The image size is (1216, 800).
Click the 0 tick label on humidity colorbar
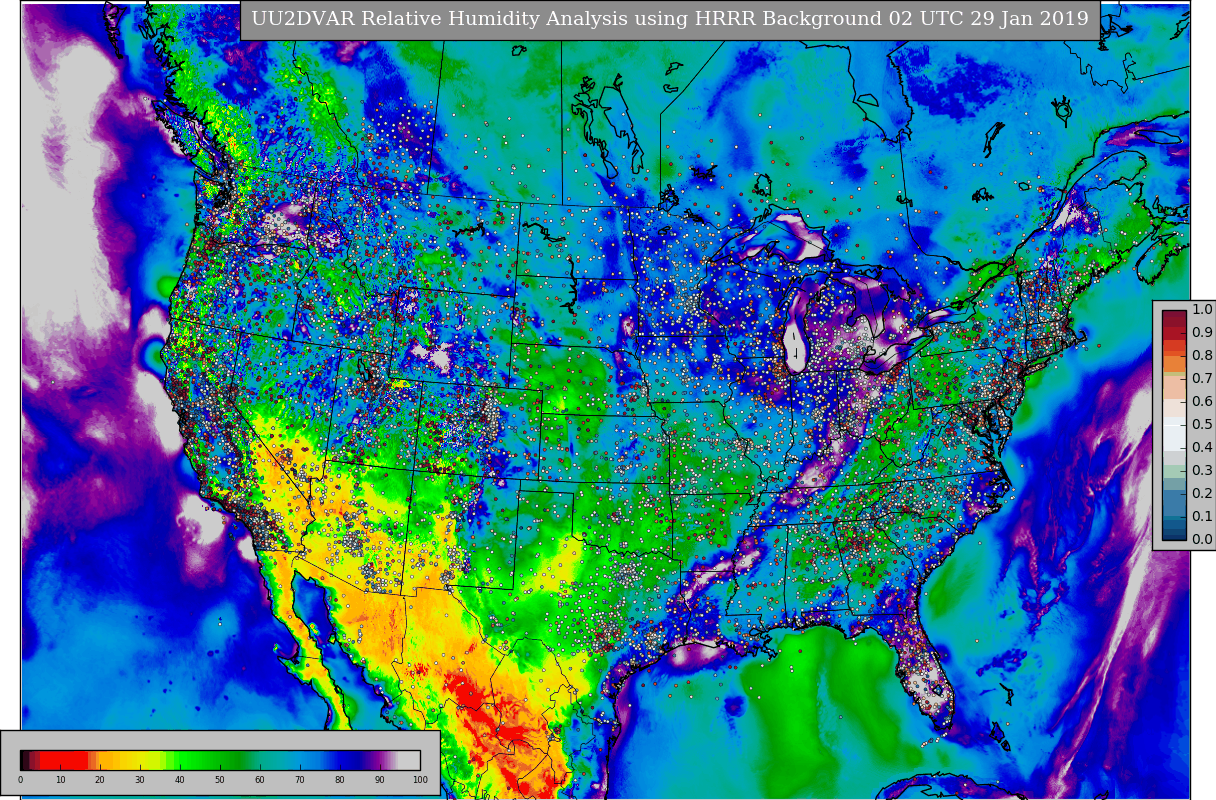coord(20,780)
